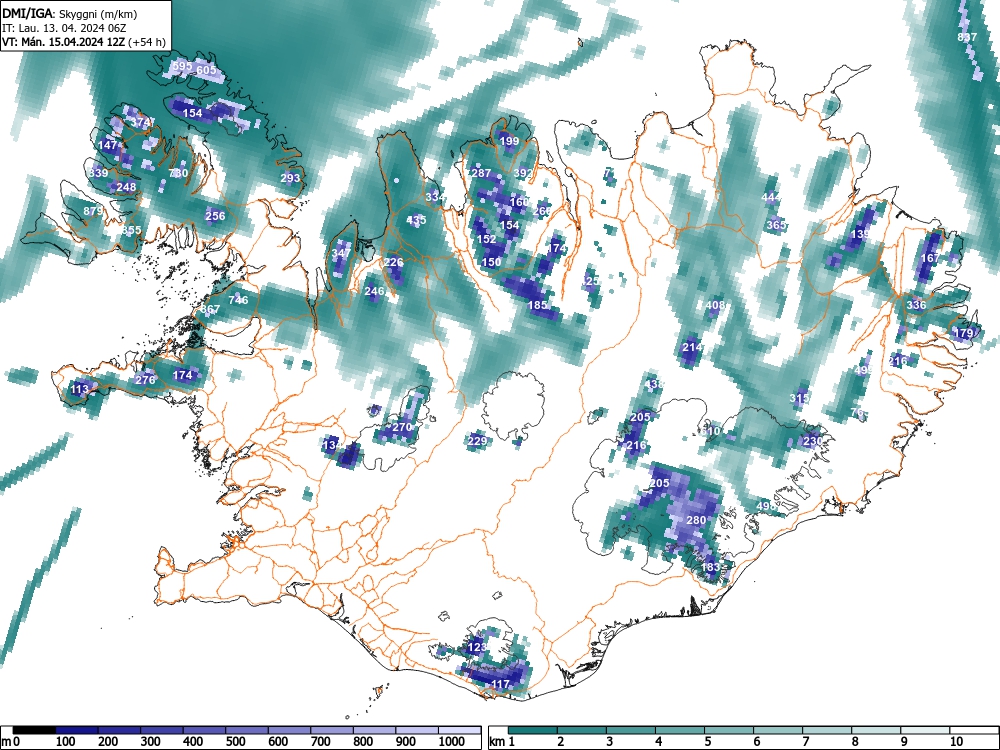Viewport: 1000px width, 750px height.
Task: Click the 179 visibility value
Action: tap(963, 333)
